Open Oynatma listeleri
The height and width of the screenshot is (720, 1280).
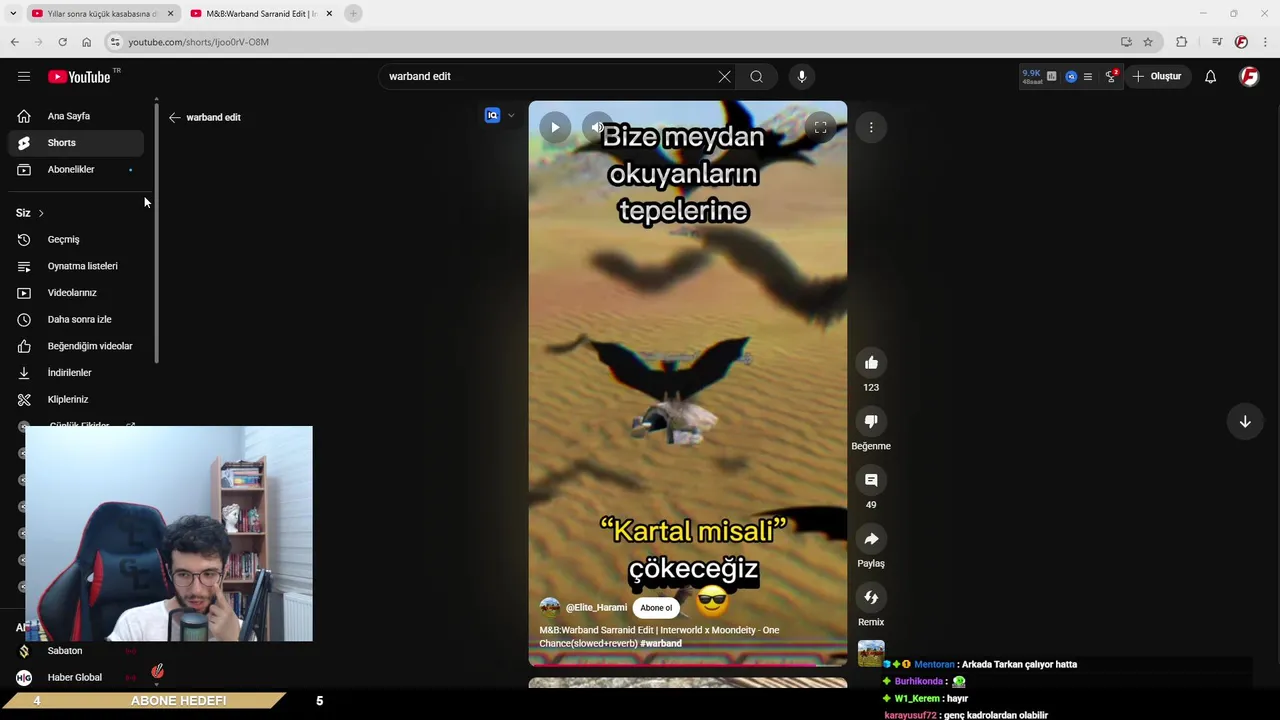tap(76, 266)
